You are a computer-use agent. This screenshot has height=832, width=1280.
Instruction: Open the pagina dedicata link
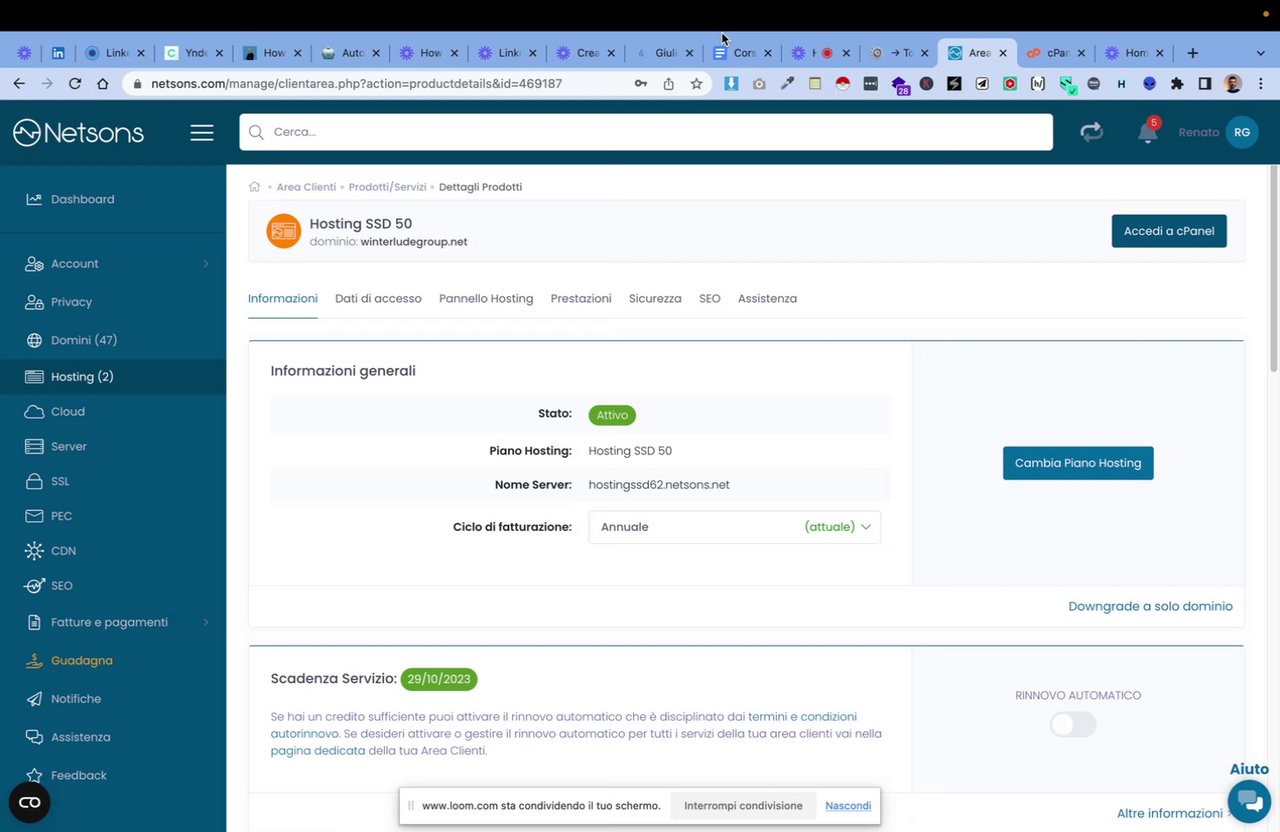coord(318,751)
